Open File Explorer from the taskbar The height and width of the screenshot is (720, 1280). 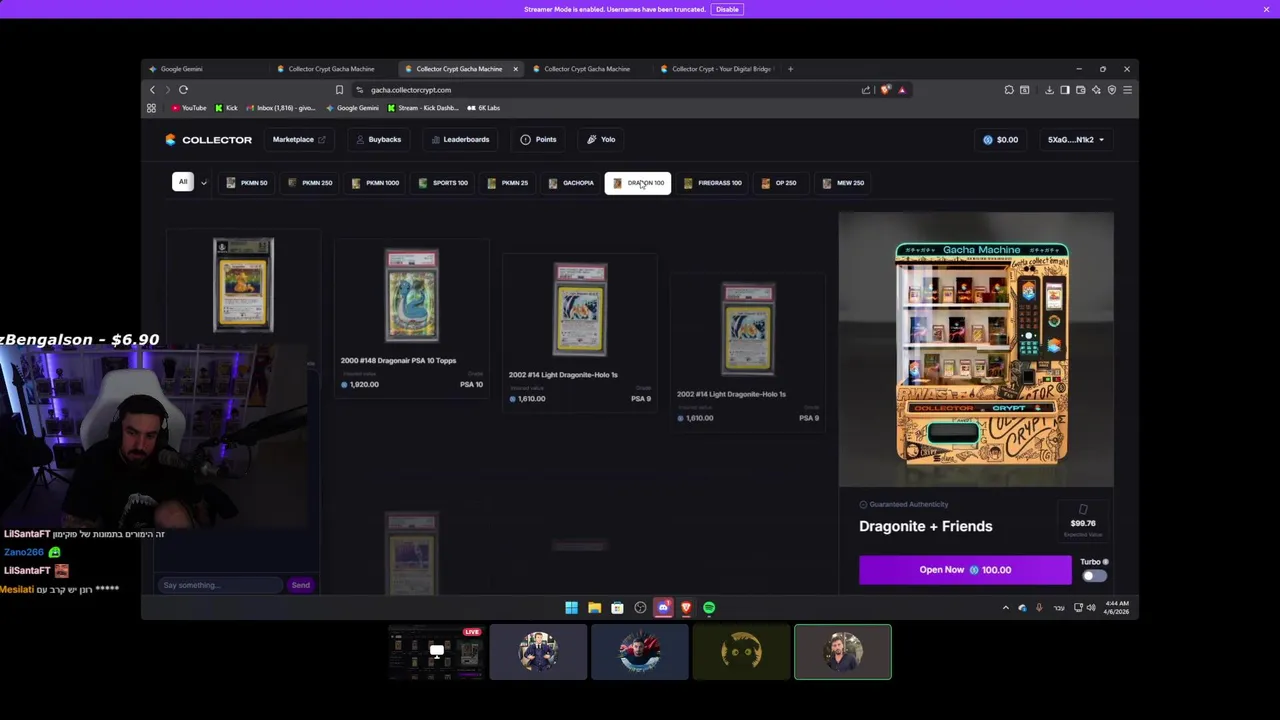pos(594,608)
